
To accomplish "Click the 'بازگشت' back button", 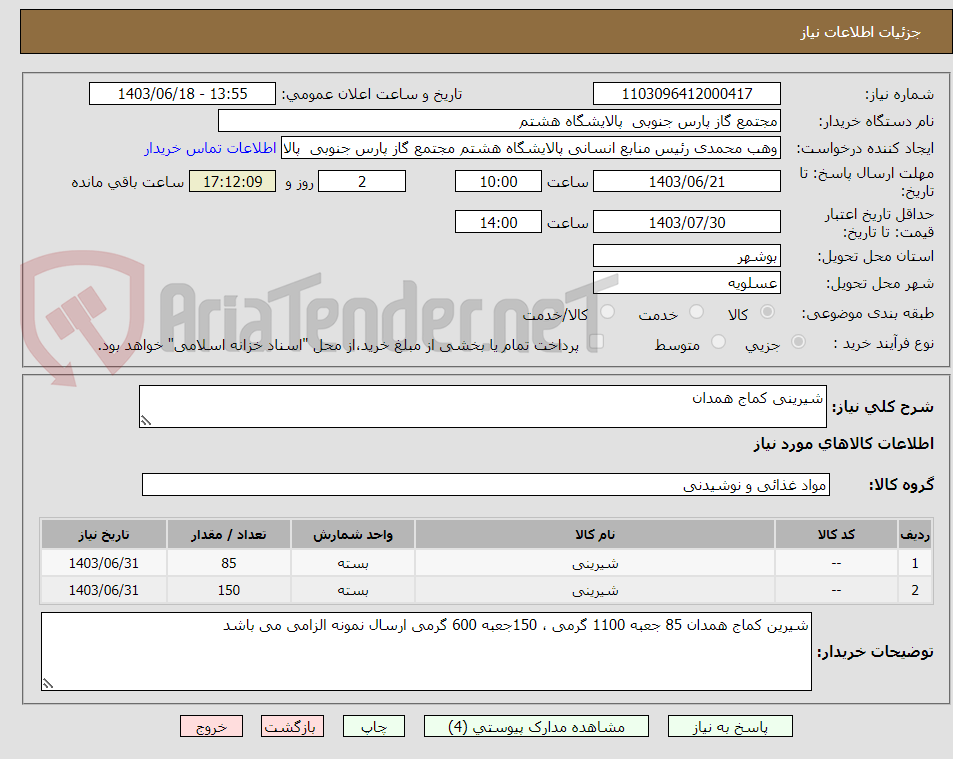I will click(x=292, y=727).
